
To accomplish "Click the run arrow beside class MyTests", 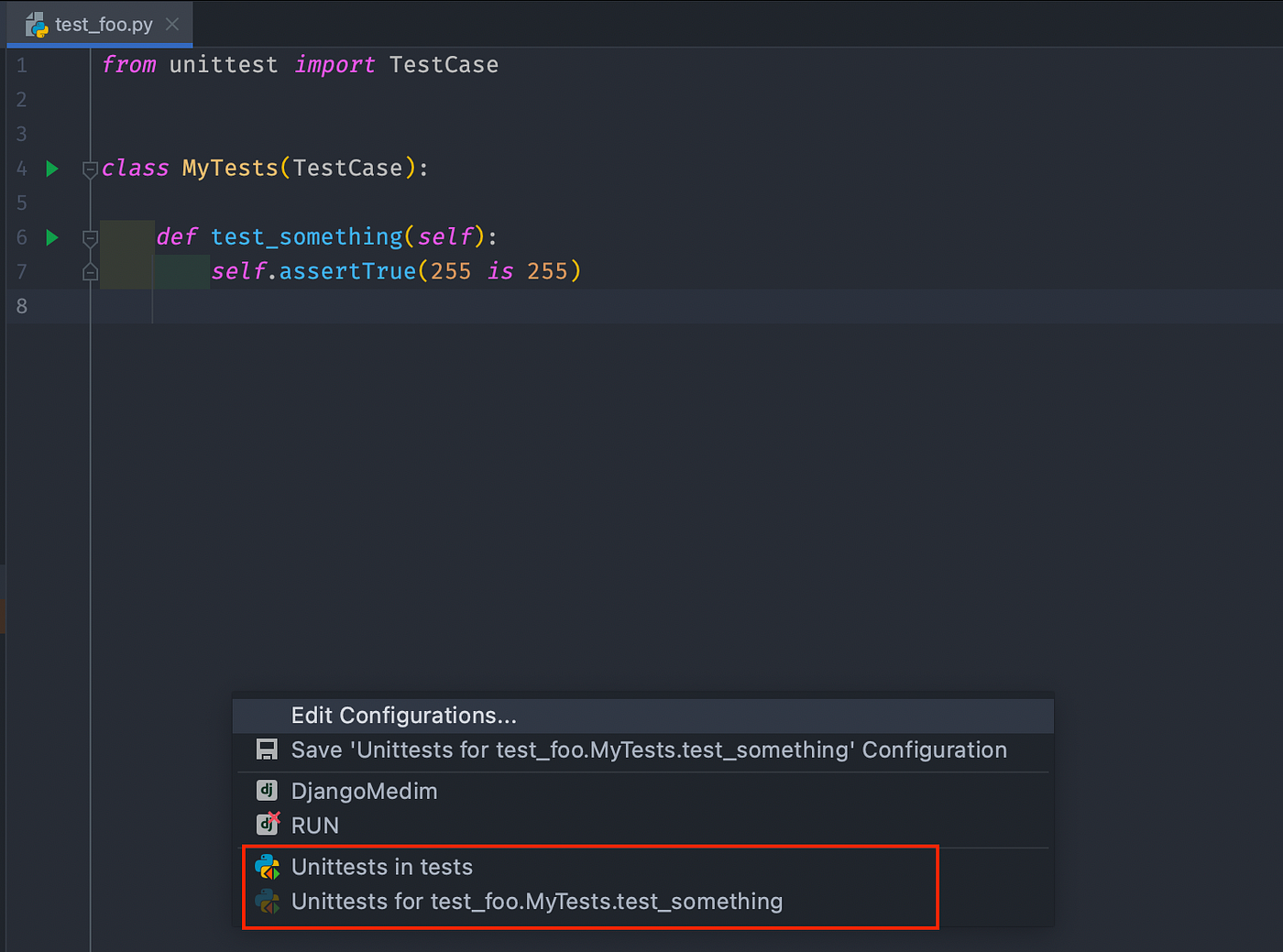I will click(x=51, y=169).
